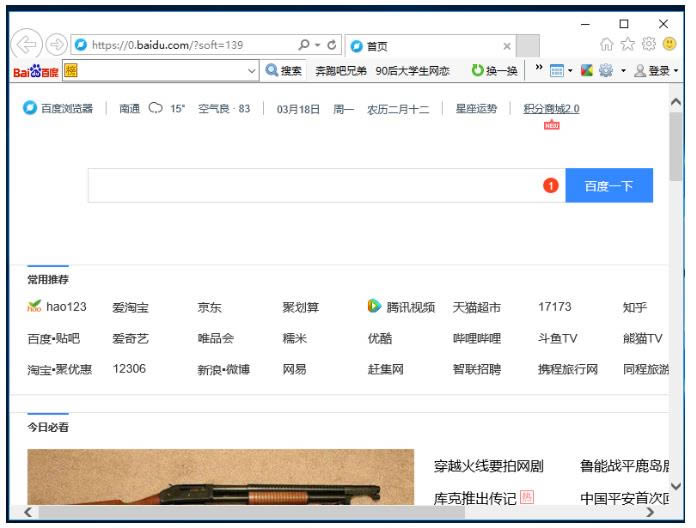Click the Tencent Video link icon
This screenshot has width=696, height=528.
(x=375, y=307)
